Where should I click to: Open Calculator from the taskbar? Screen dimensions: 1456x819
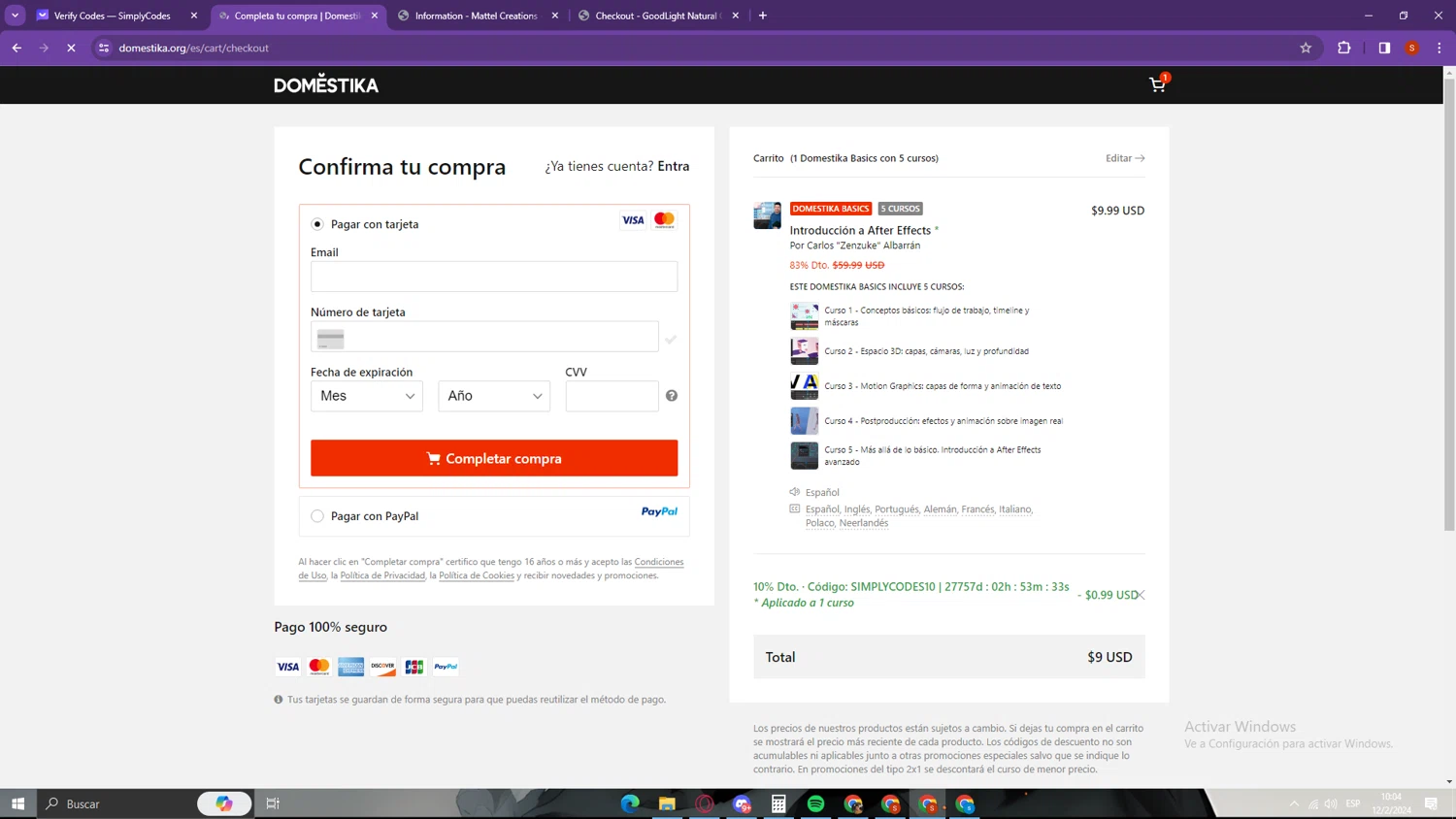778,803
